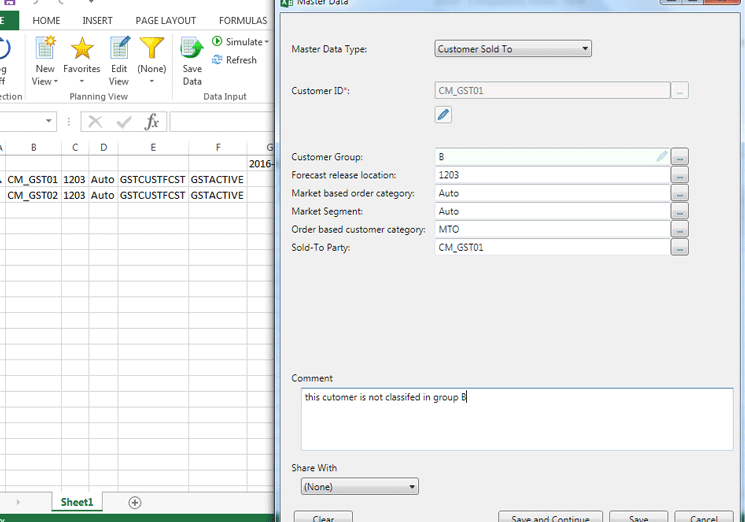This screenshot has width=745, height=522.
Task: Open the browse button next to Customer ID
Action: [679, 90]
